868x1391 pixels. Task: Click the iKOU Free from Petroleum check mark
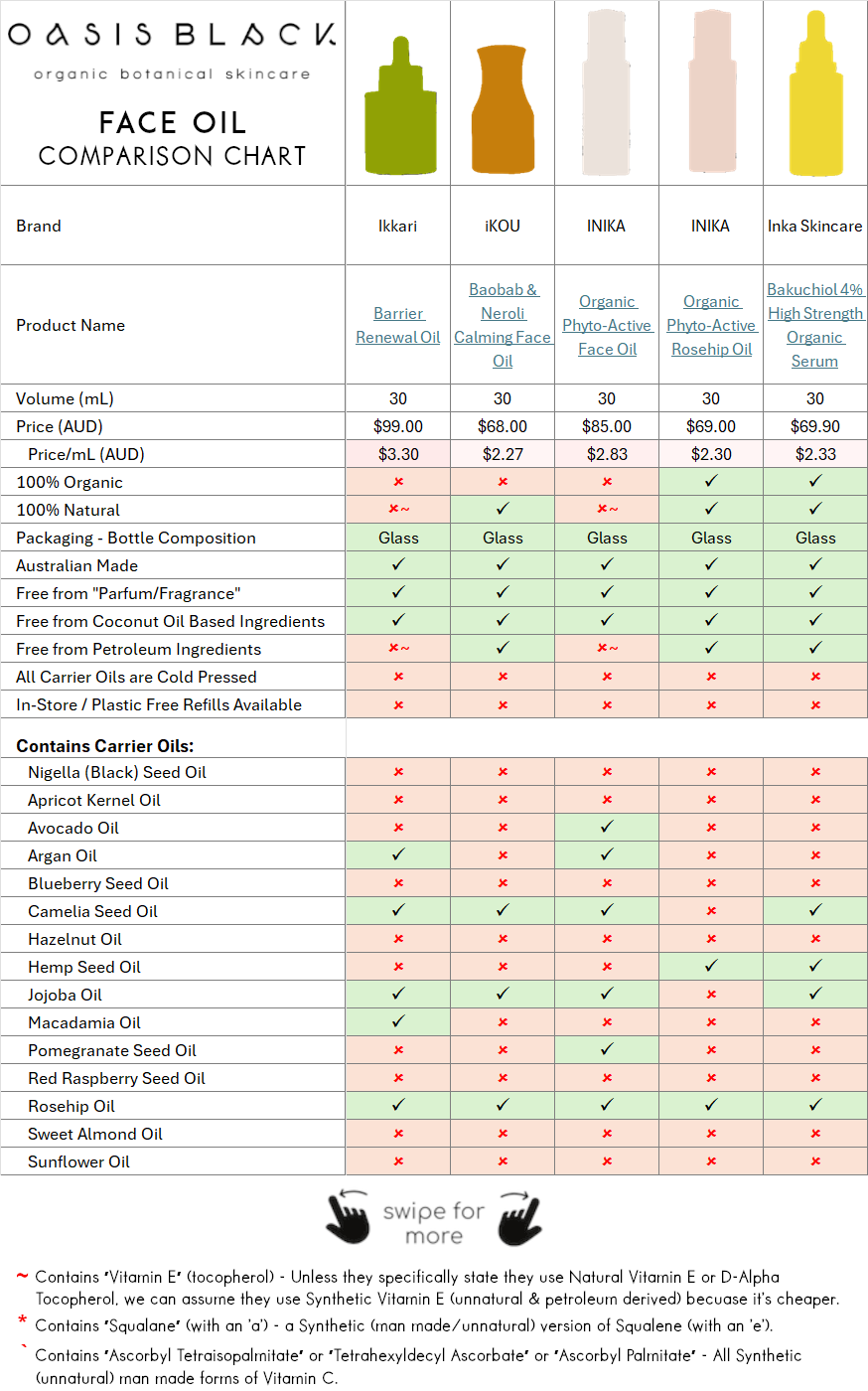503,648
